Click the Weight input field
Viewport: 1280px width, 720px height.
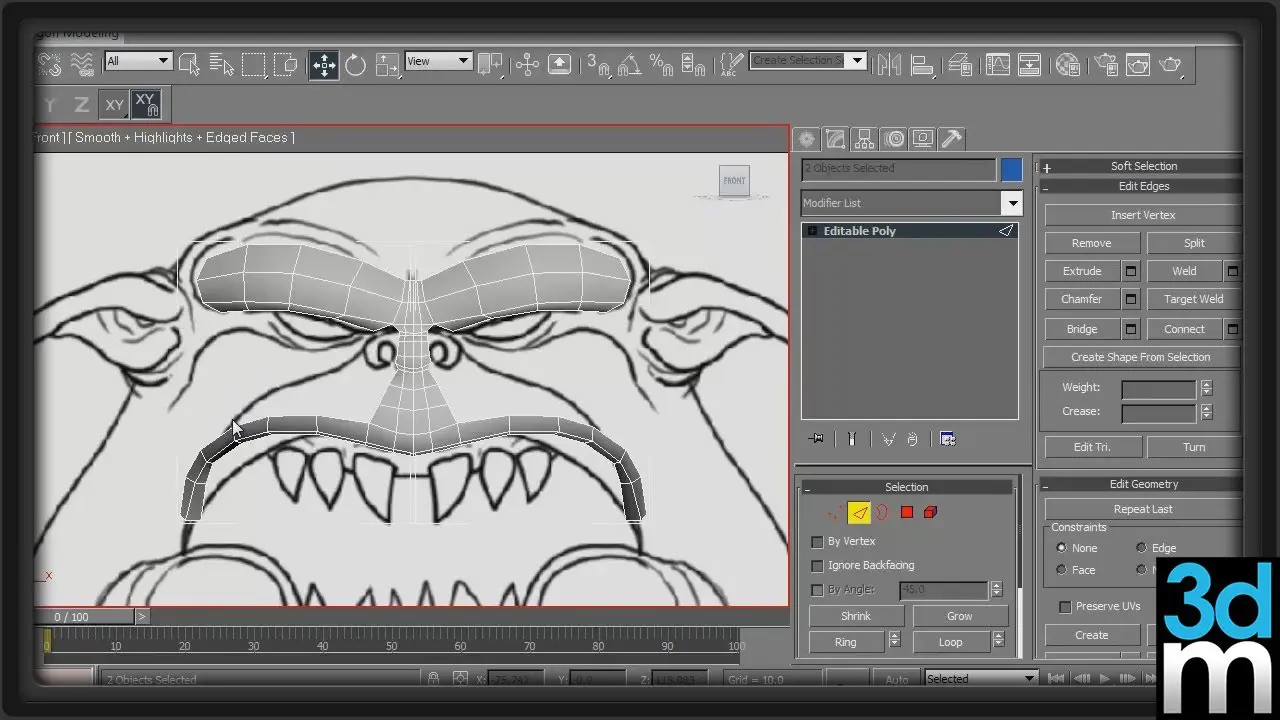[x=1158, y=388]
